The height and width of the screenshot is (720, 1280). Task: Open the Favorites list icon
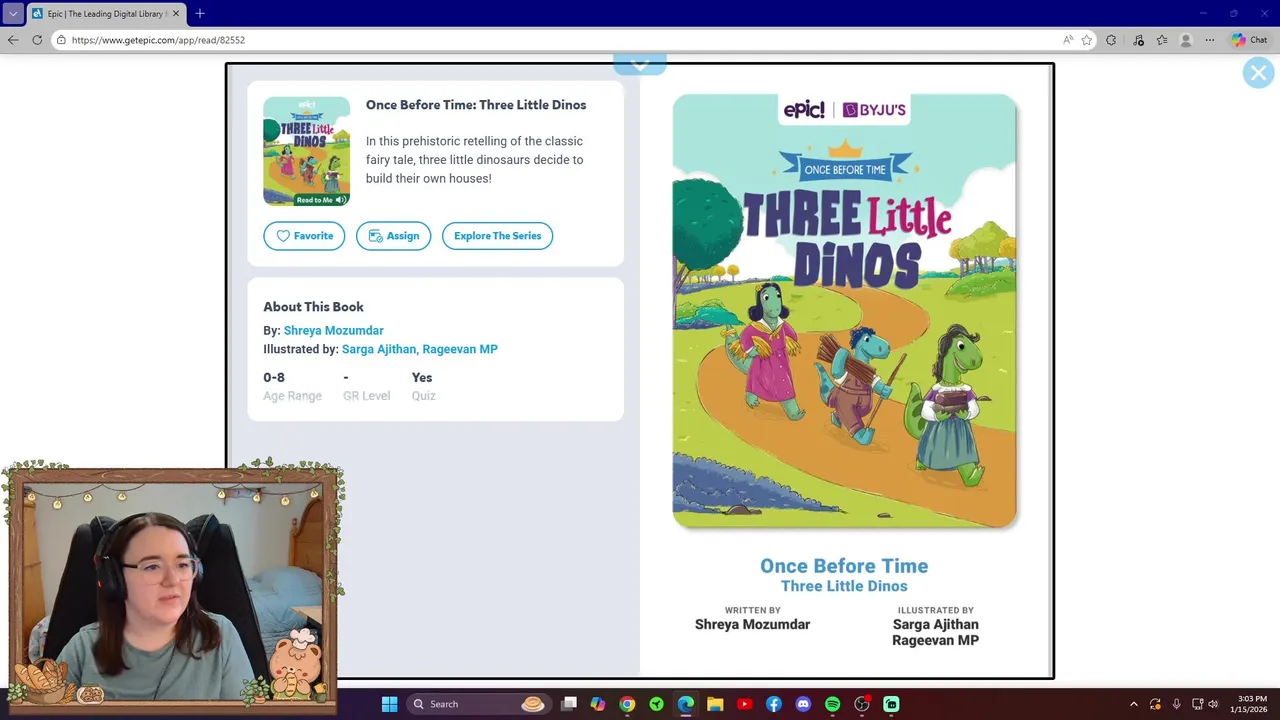click(1162, 40)
